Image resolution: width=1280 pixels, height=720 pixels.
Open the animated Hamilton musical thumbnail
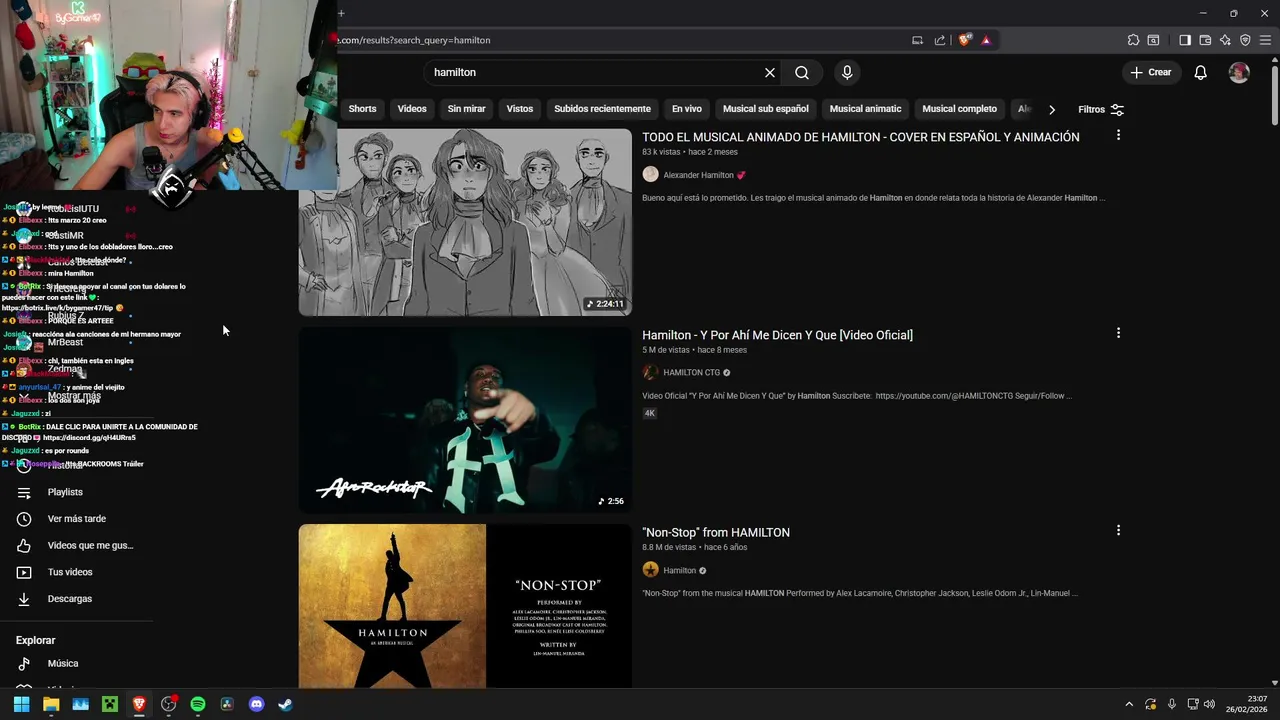[465, 222]
